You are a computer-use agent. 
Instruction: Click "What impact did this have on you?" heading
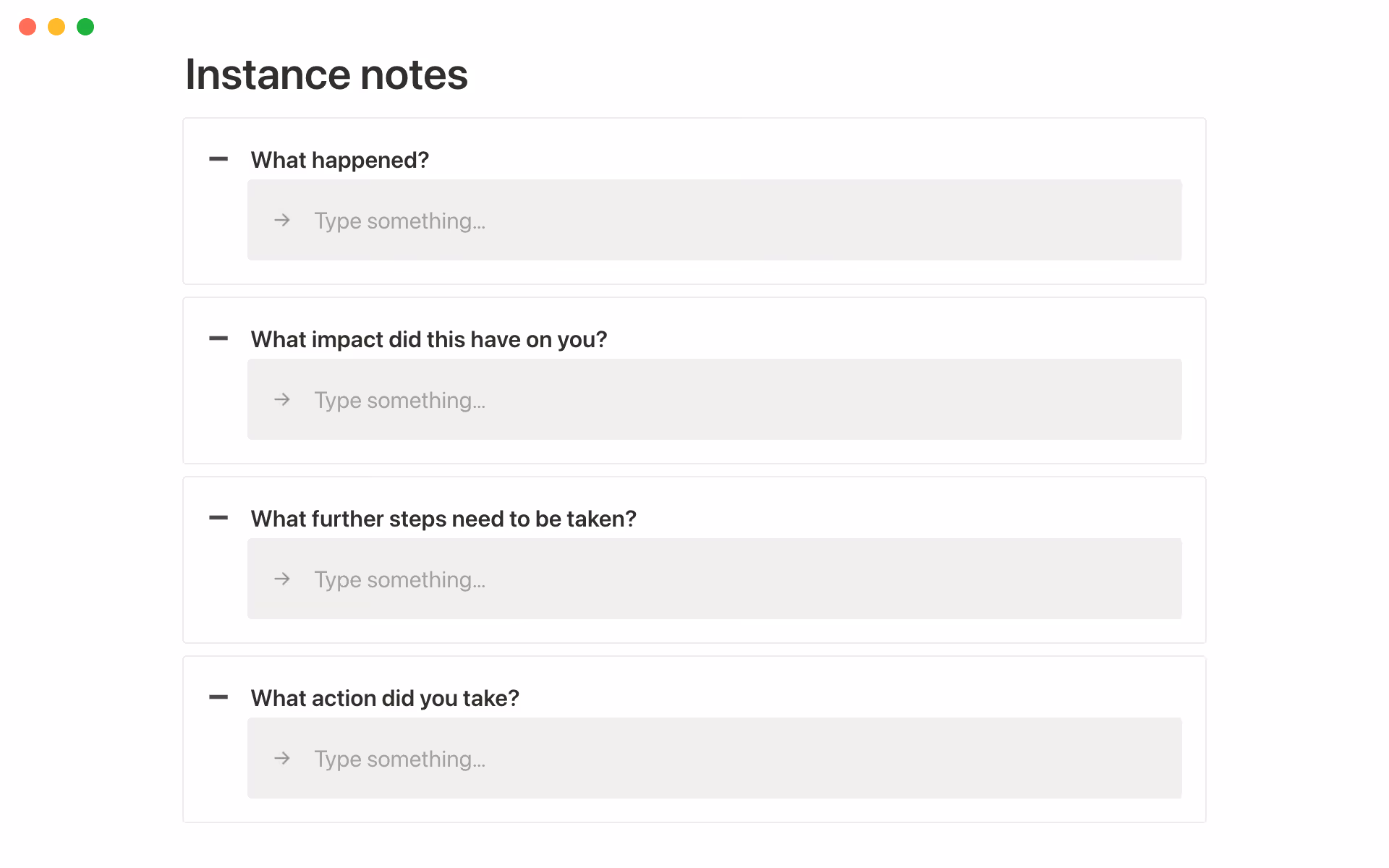pyautogui.click(x=428, y=339)
